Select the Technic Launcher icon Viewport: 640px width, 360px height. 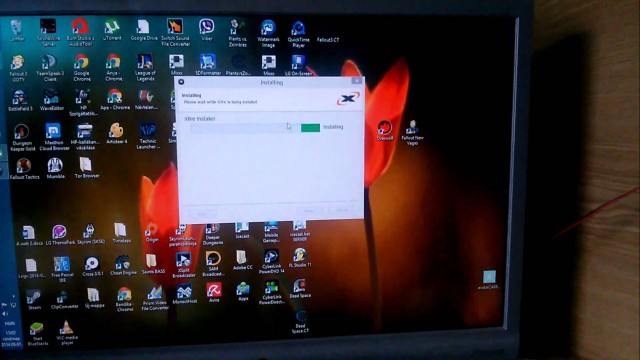coord(148,136)
